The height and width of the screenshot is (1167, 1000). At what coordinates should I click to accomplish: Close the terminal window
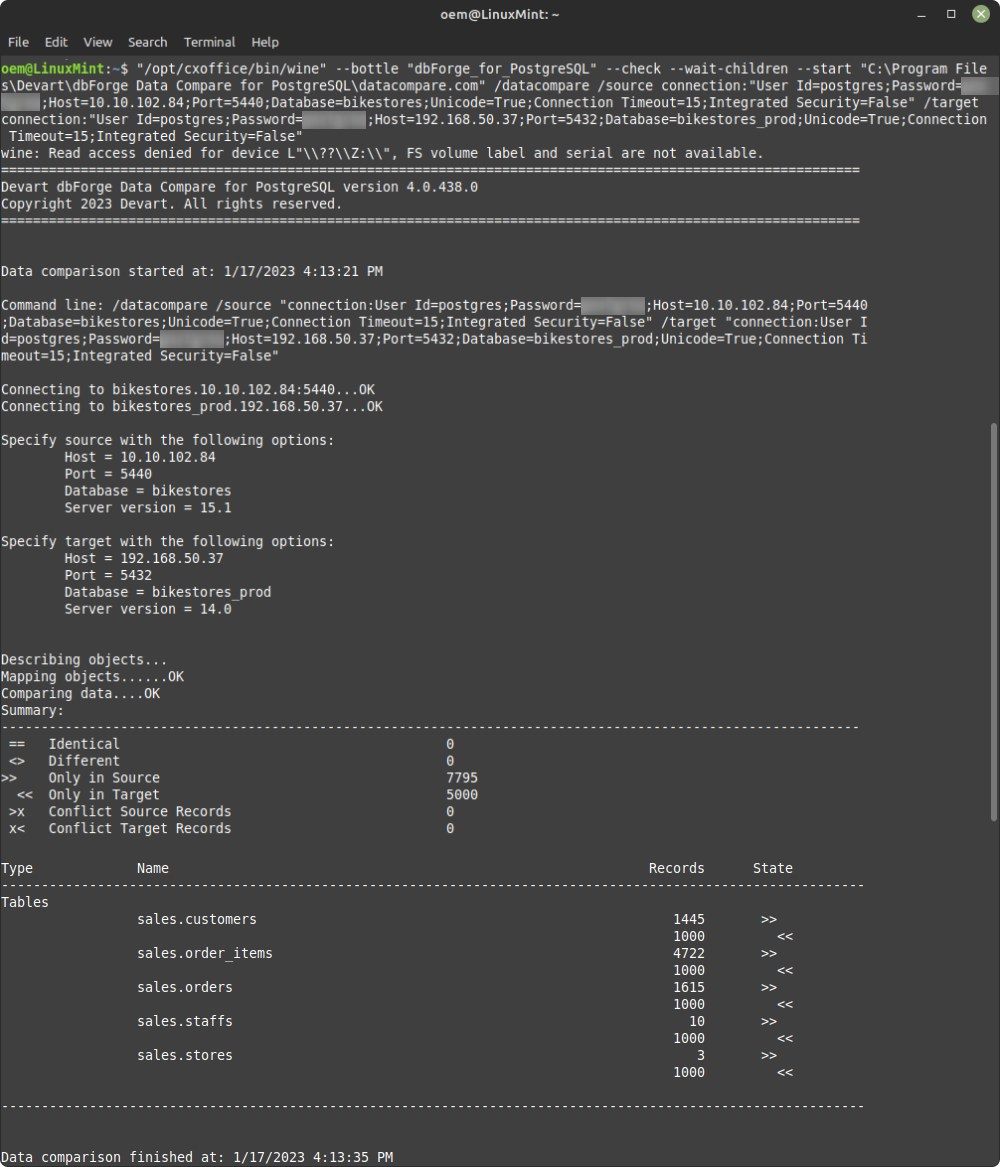[x=981, y=14]
